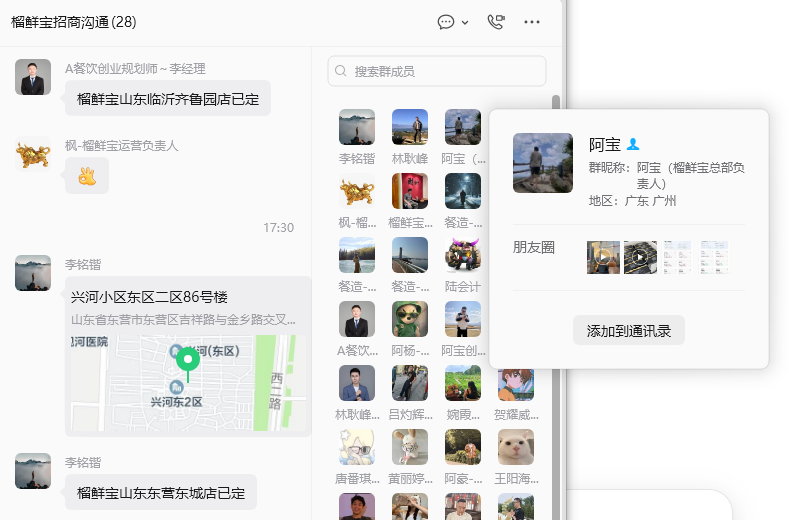Open member 阿宝创... avatar

click(x=462, y=319)
